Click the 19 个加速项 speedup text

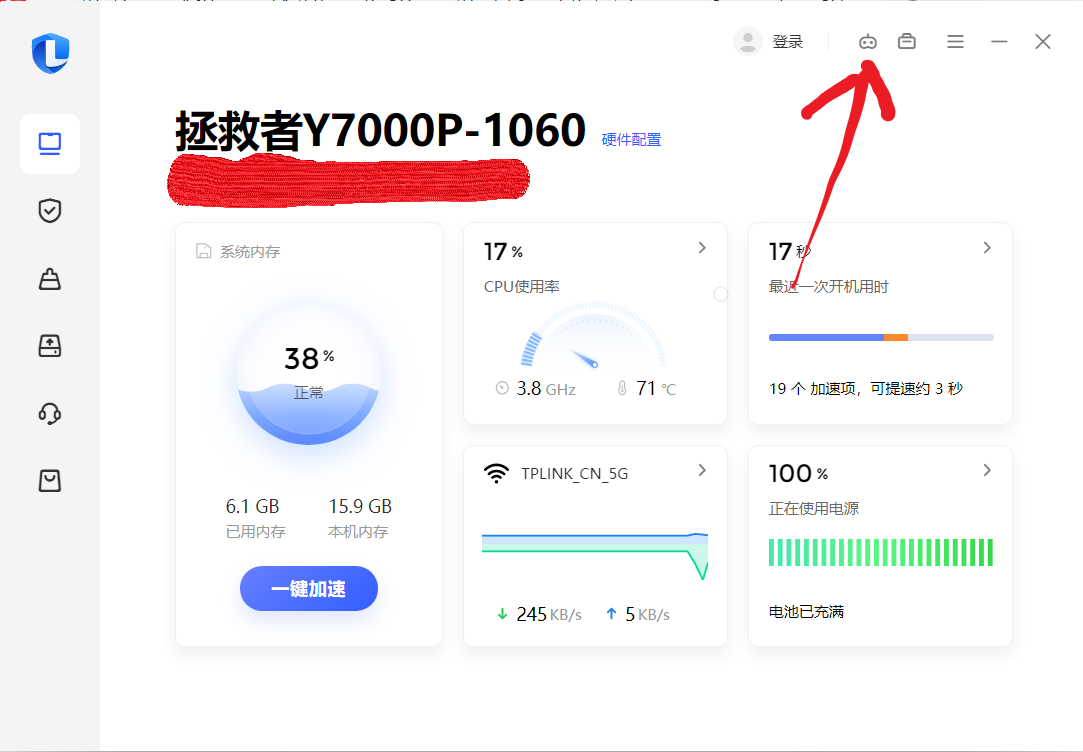(866, 389)
